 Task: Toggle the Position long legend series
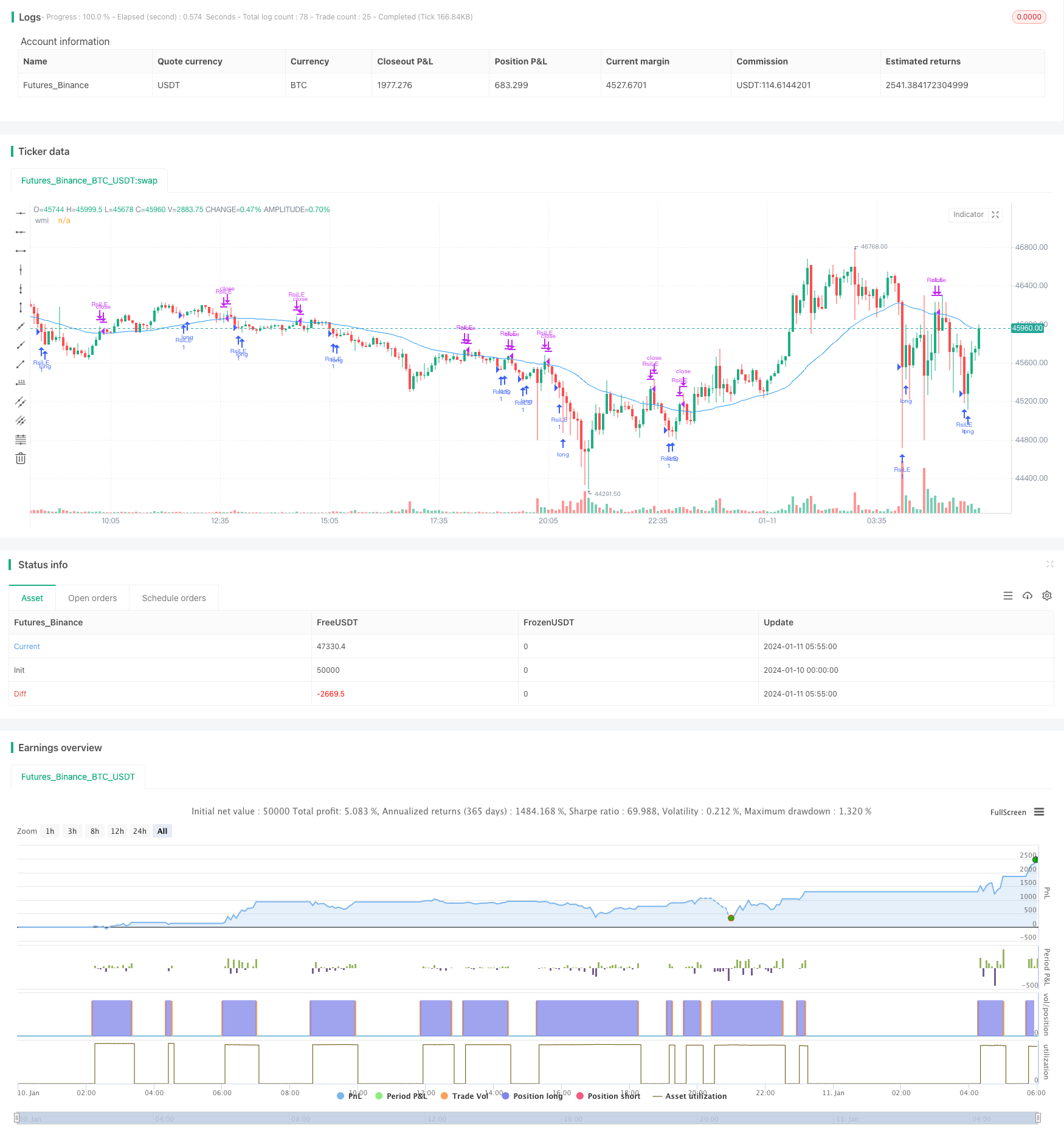pos(532,1096)
